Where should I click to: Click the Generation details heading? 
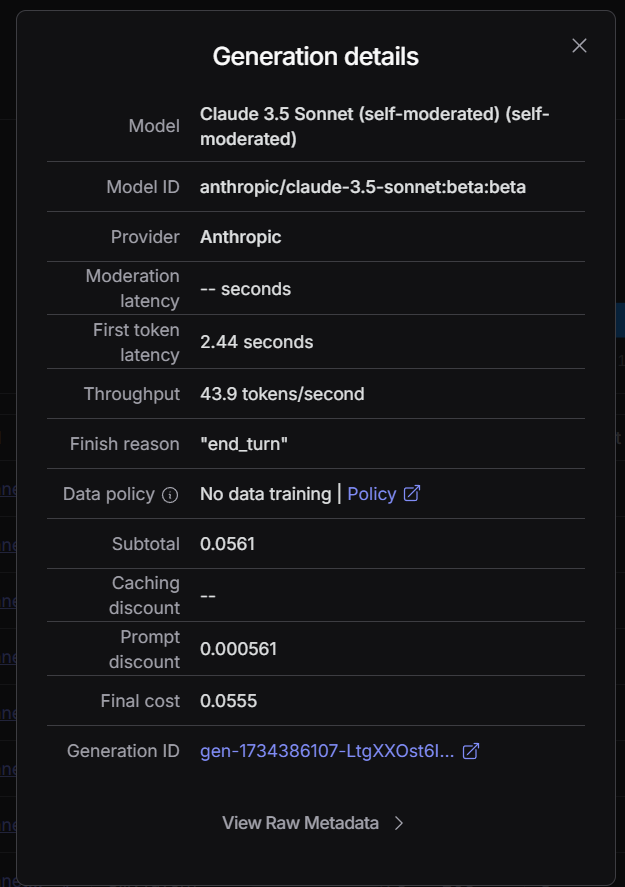pos(316,57)
